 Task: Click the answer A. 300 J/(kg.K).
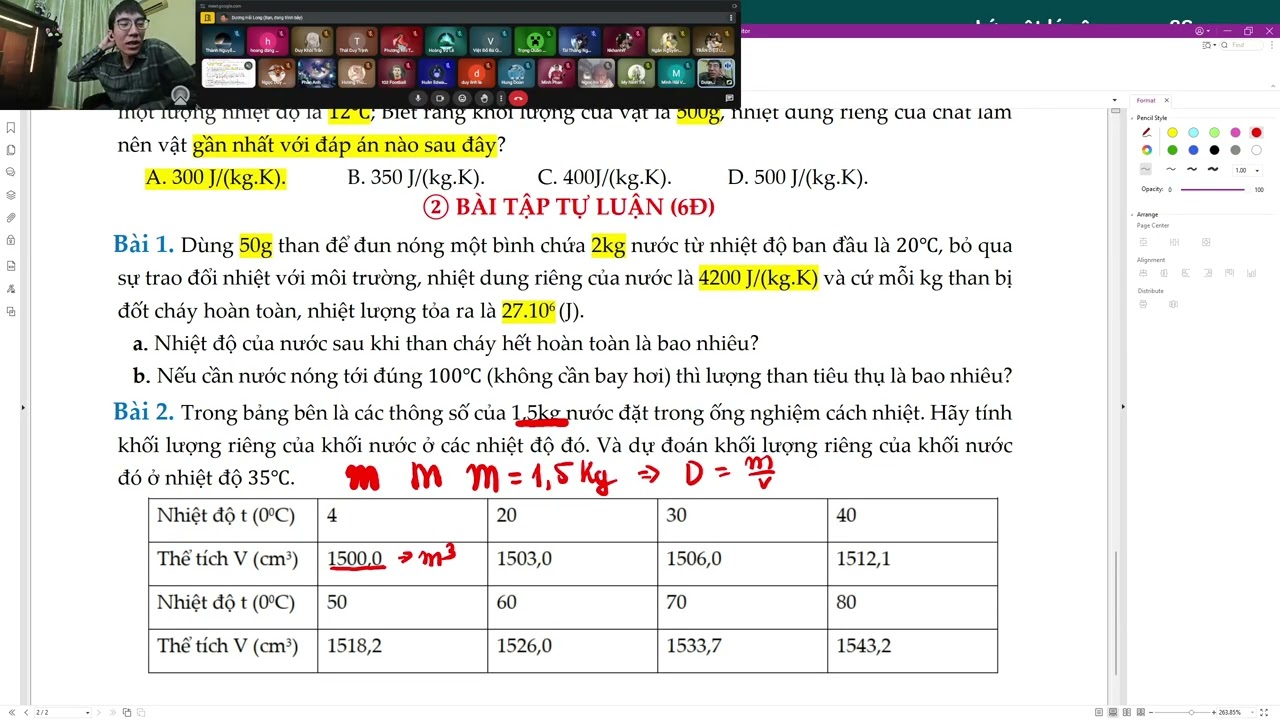coord(216,178)
